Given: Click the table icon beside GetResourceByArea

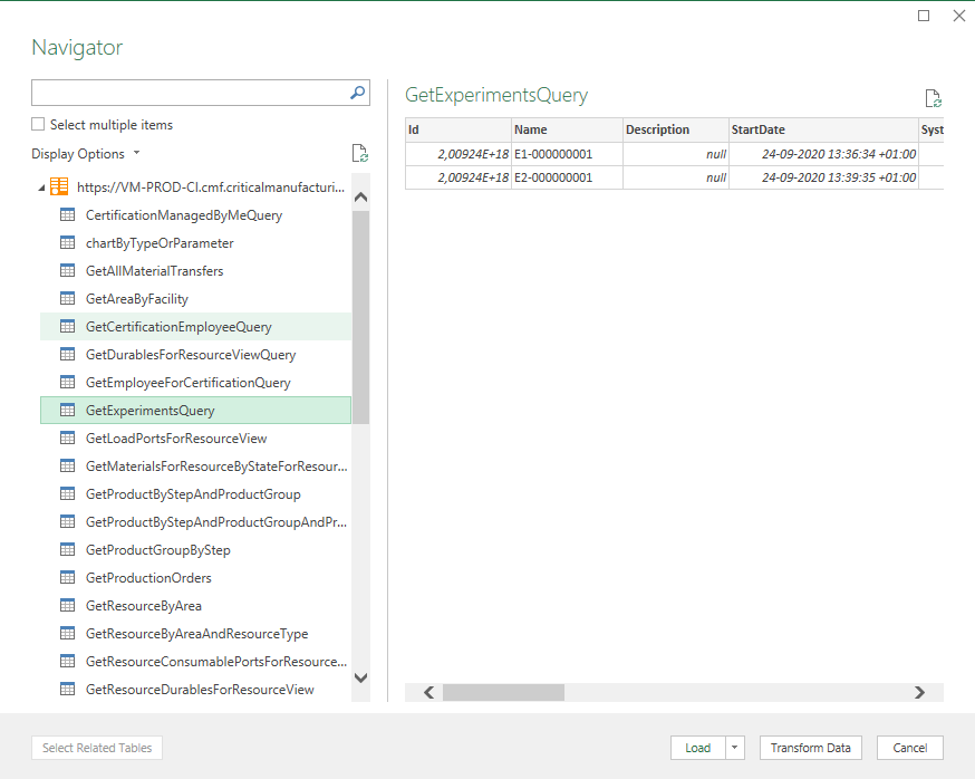Looking at the screenshot, I should point(68,605).
